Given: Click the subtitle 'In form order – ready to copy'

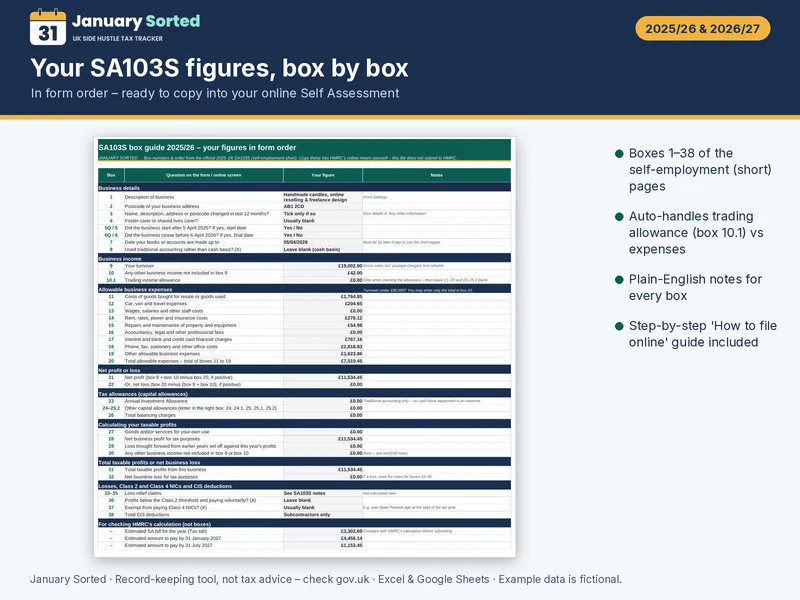Looking at the screenshot, I should click(x=215, y=93).
